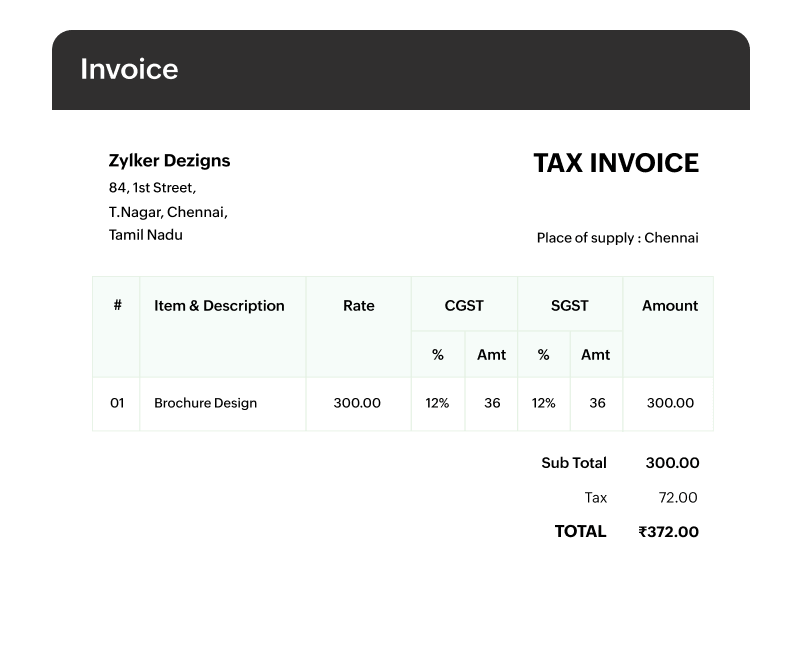The image size is (800, 646).
Task: Click the Invoice title header
Action: [129, 69]
